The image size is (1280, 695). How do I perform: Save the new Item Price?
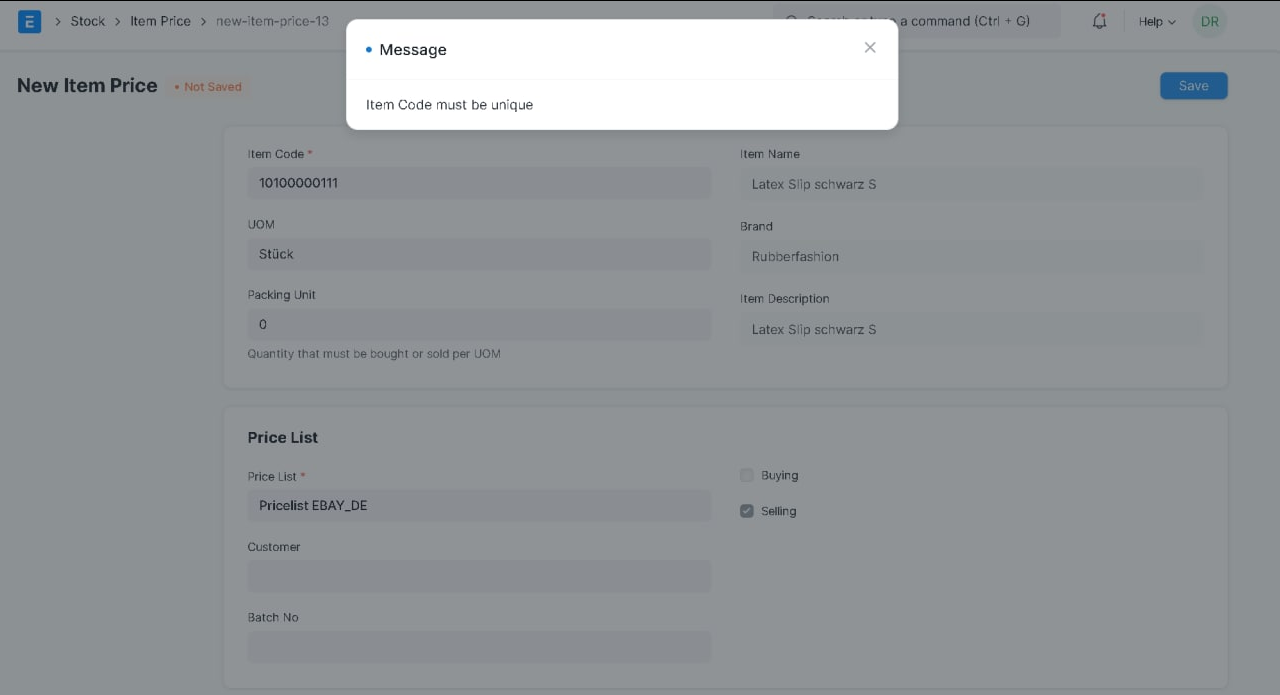click(1193, 85)
